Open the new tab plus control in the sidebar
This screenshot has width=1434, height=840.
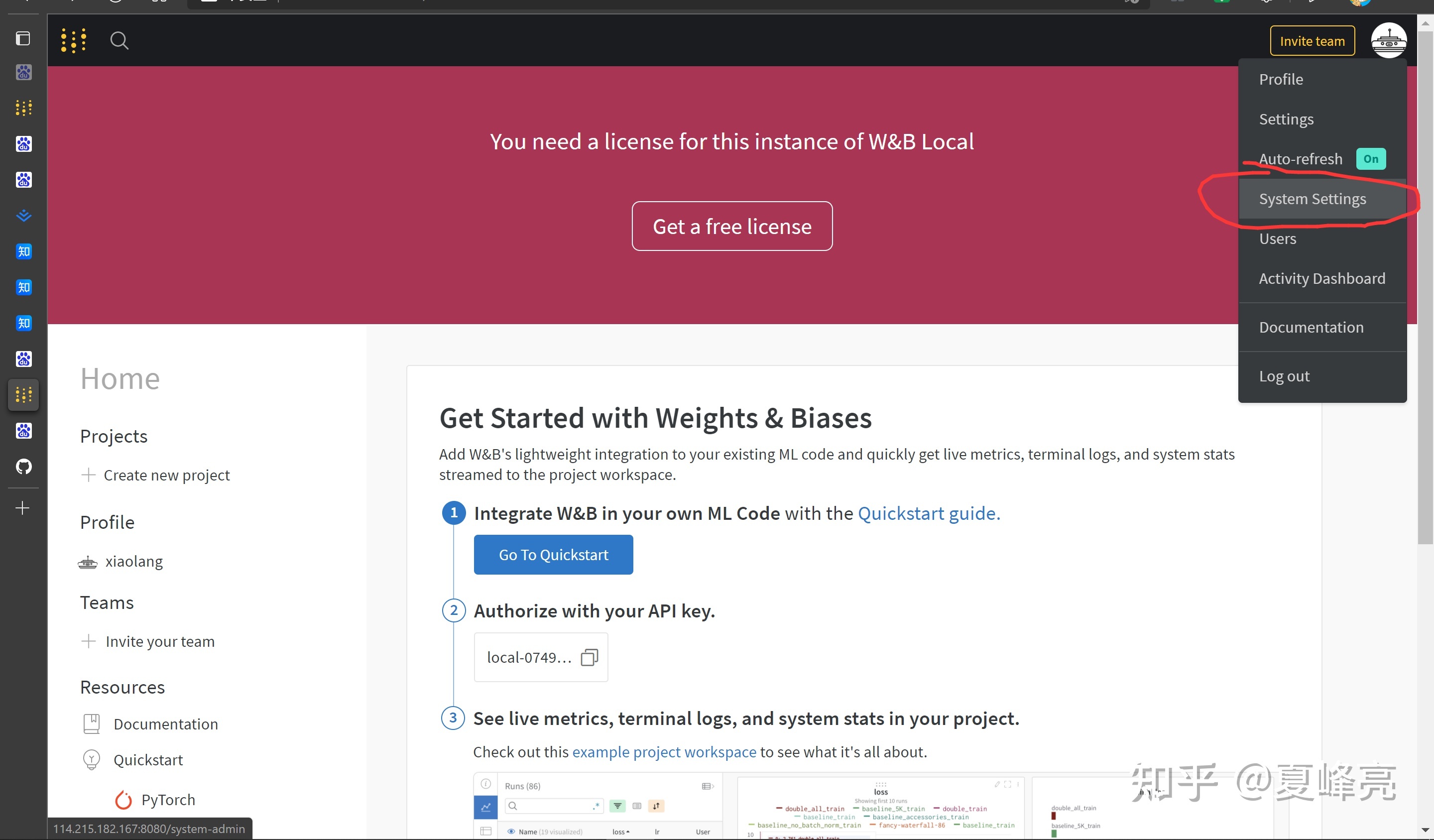(23, 507)
